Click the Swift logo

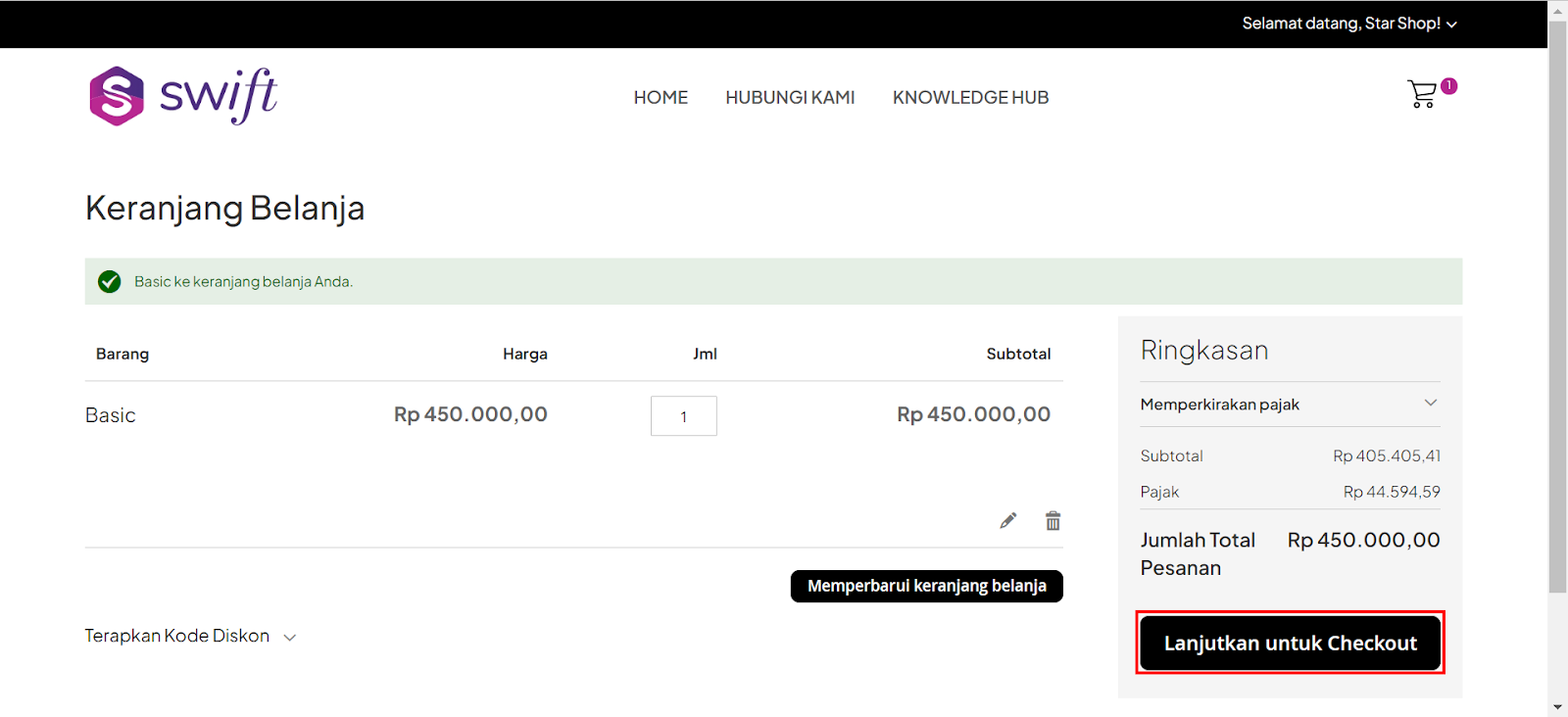183,96
